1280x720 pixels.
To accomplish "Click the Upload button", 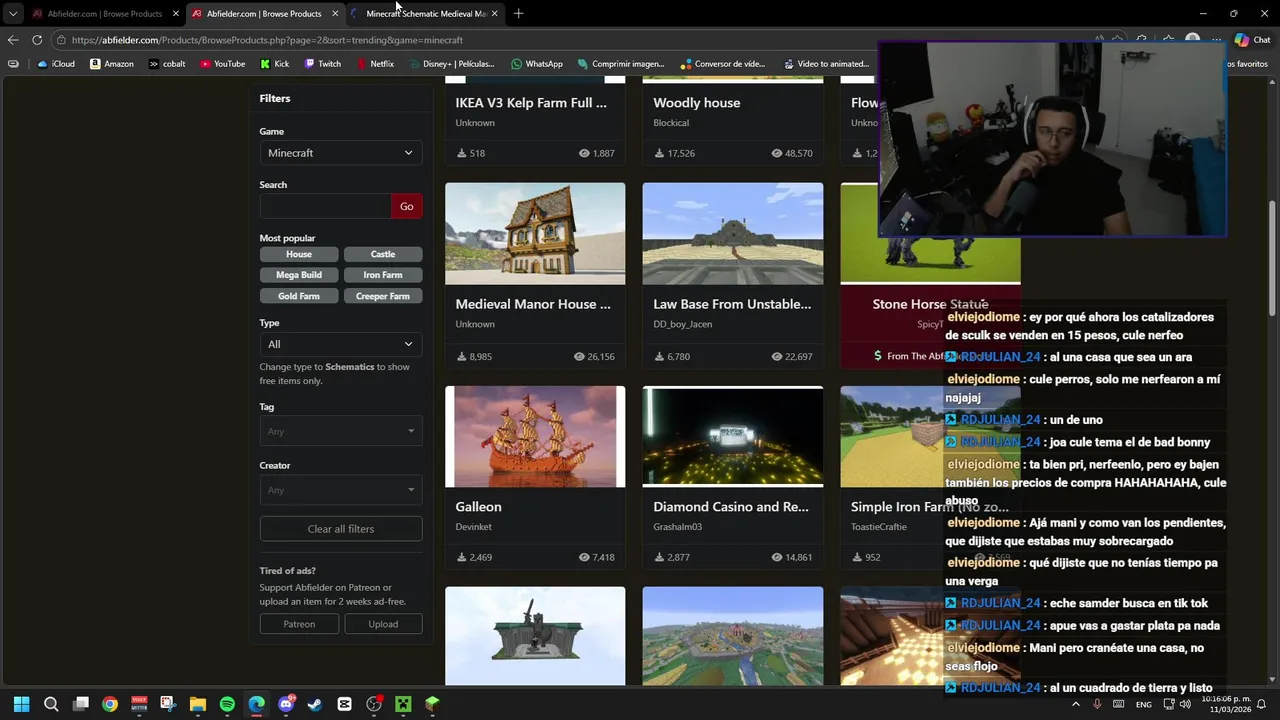I will 383,624.
